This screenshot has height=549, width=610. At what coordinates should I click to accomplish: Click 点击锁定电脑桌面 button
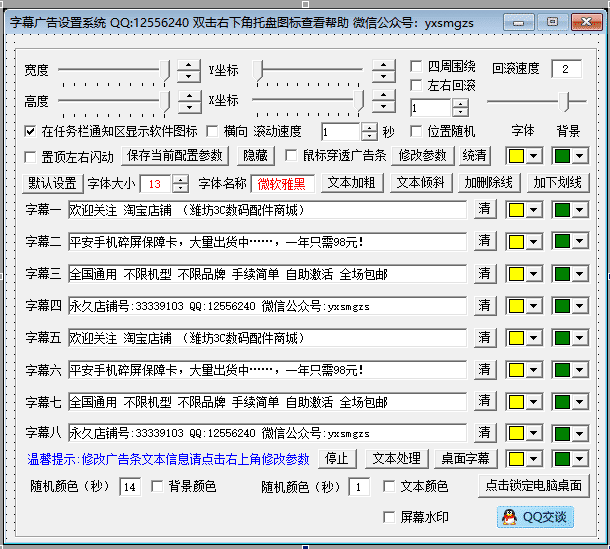click(x=534, y=485)
